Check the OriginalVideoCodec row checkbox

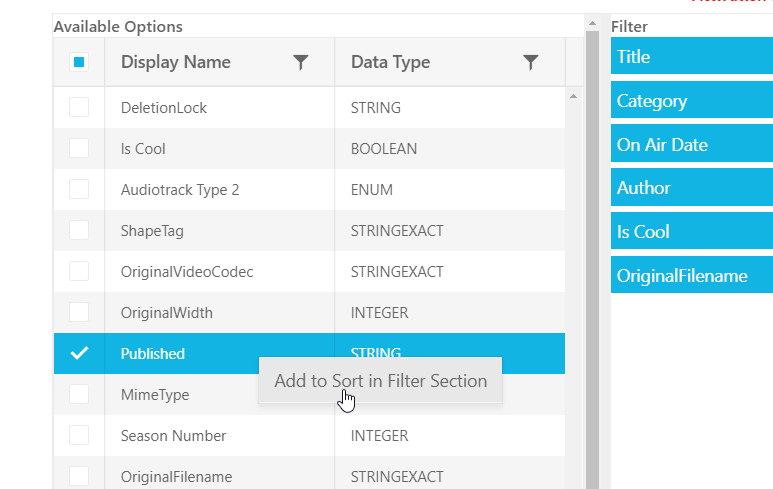(79, 271)
